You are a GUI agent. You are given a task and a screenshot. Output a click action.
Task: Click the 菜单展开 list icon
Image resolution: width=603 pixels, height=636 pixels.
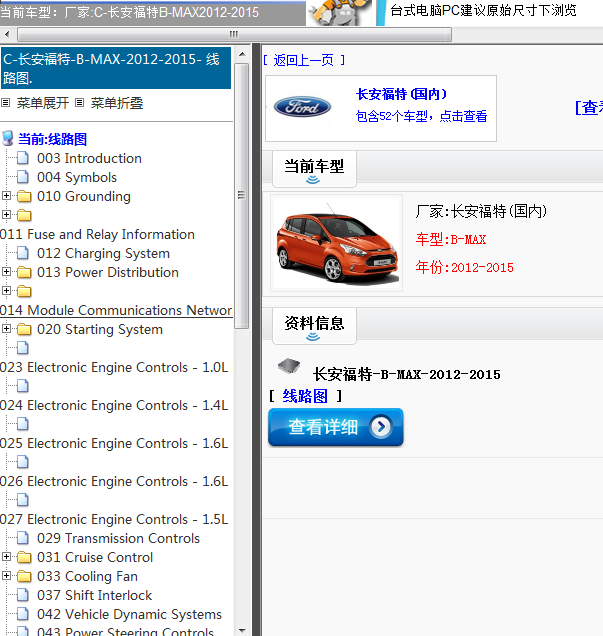click(x=5, y=103)
